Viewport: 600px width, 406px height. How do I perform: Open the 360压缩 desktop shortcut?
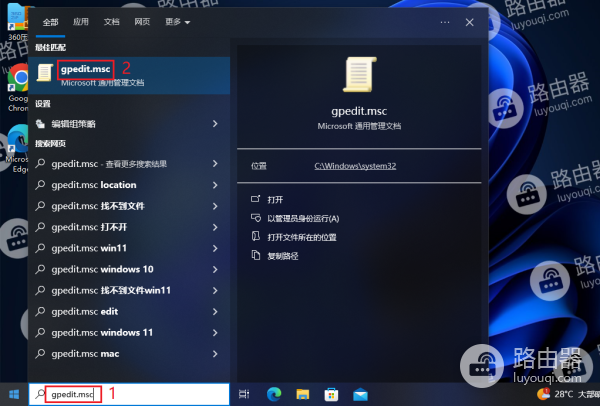(18, 22)
